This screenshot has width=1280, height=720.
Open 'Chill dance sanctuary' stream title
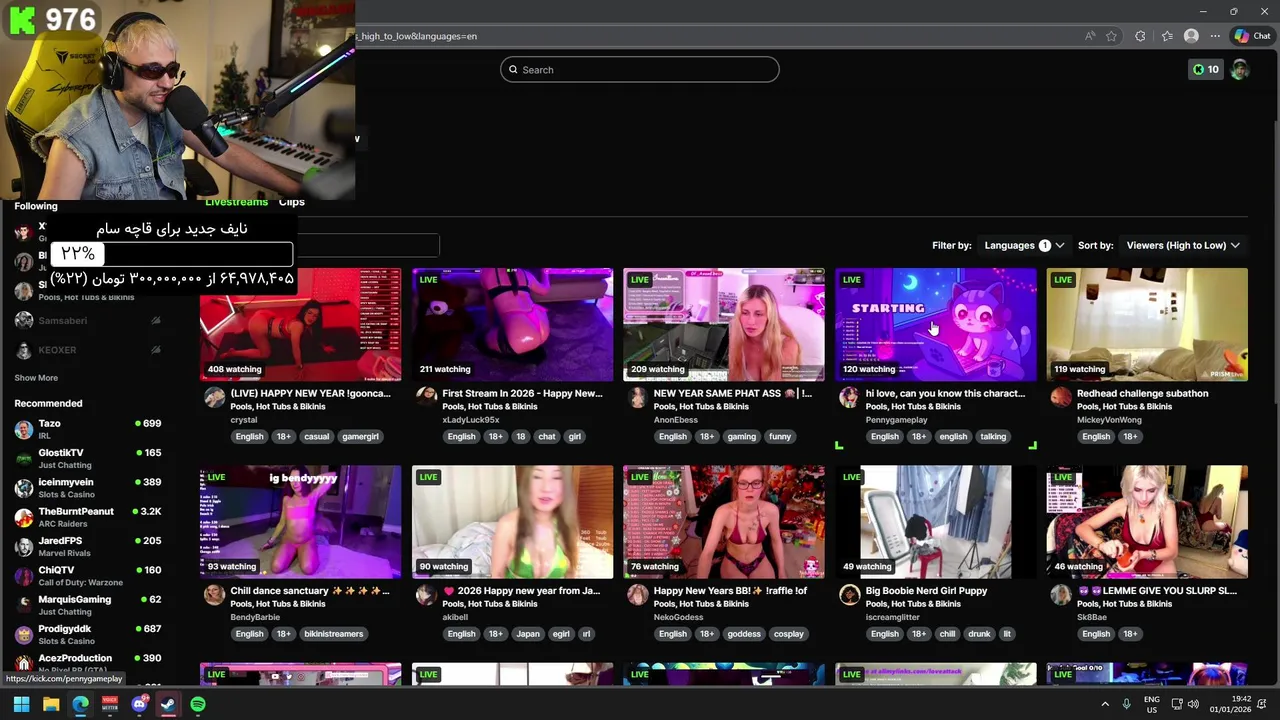coord(310,591)
